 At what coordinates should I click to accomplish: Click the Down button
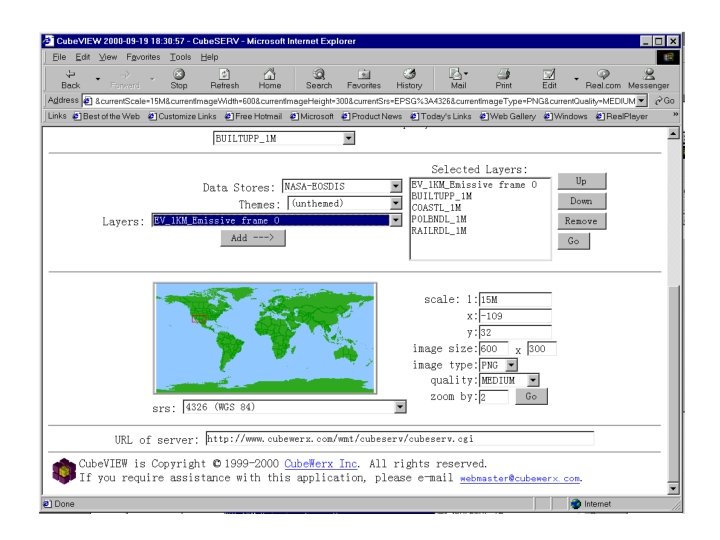click(581, 201)
